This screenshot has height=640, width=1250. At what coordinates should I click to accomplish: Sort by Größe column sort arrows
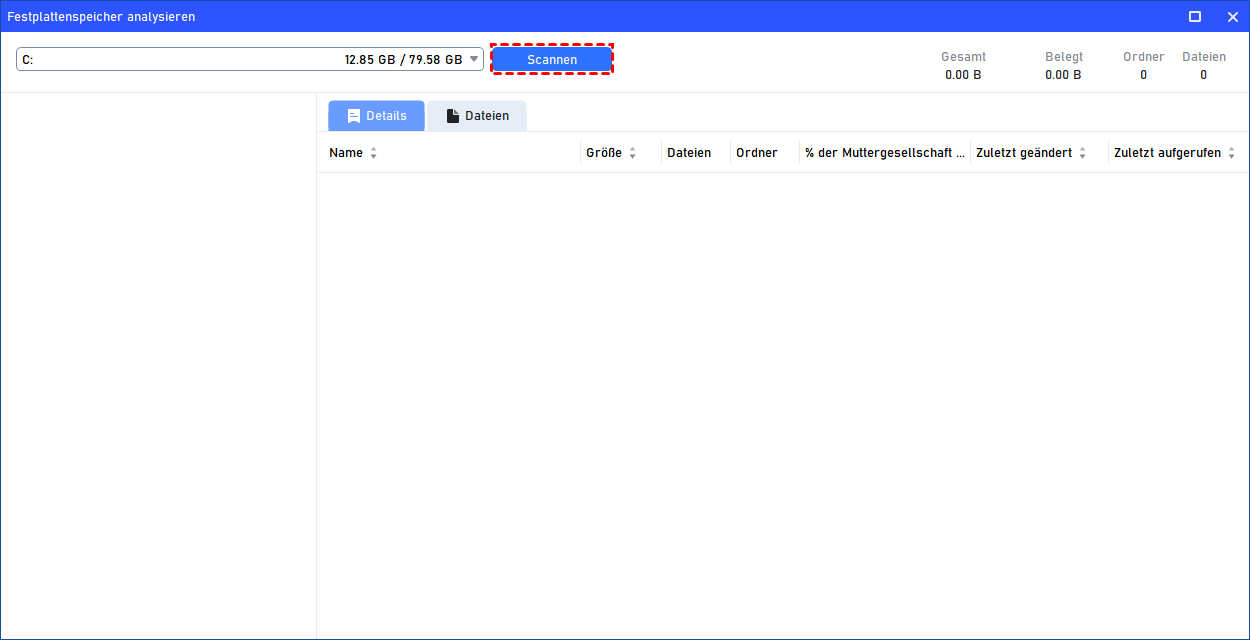(632, 153)
